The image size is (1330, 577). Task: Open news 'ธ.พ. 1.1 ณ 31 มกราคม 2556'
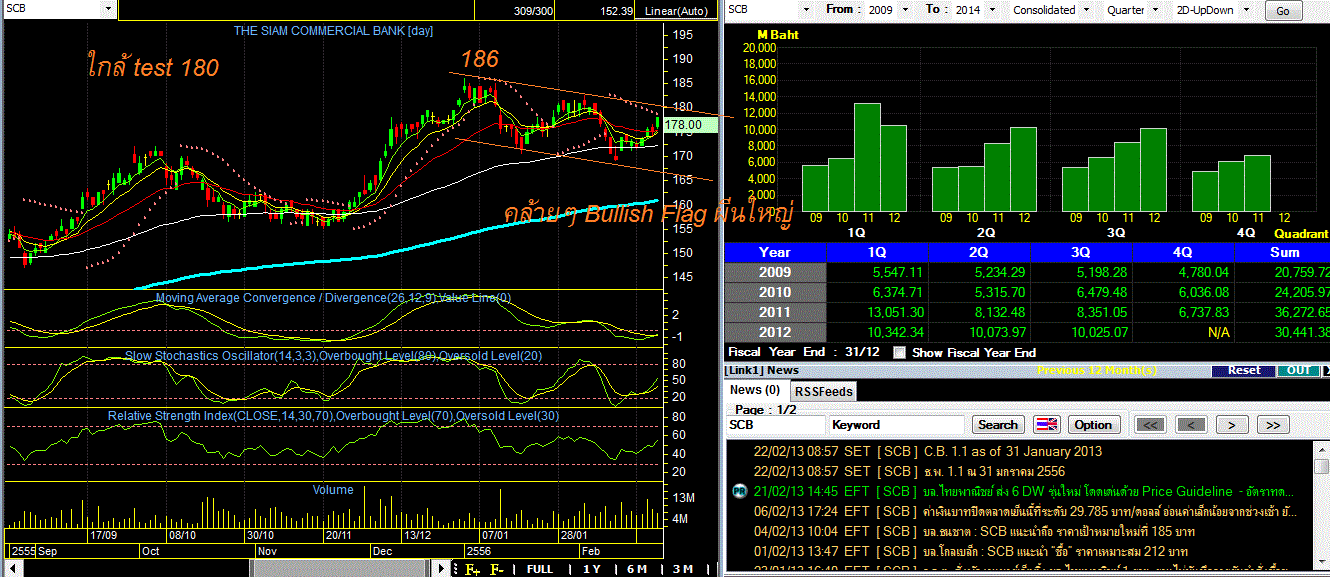coord(995,471)
